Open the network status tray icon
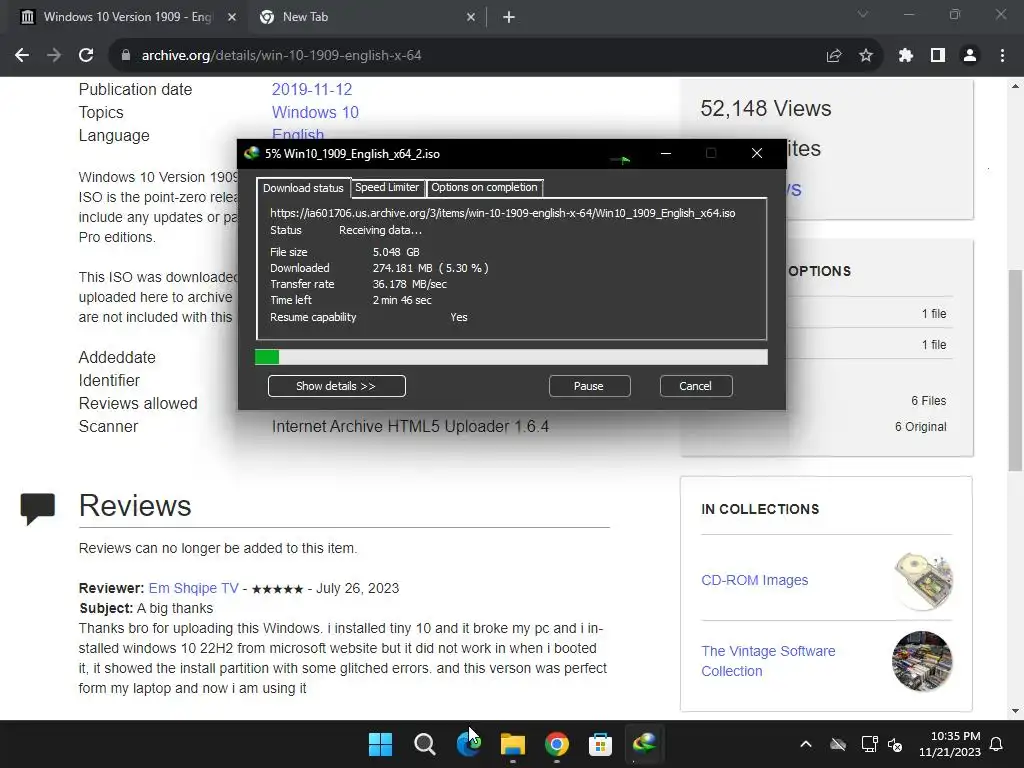This screenshot has width=1024, height=768. click(x=869, y=744)
